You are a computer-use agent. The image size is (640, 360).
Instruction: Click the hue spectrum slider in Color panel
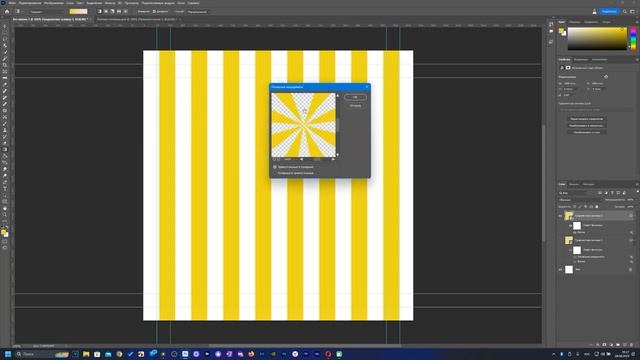633,39
